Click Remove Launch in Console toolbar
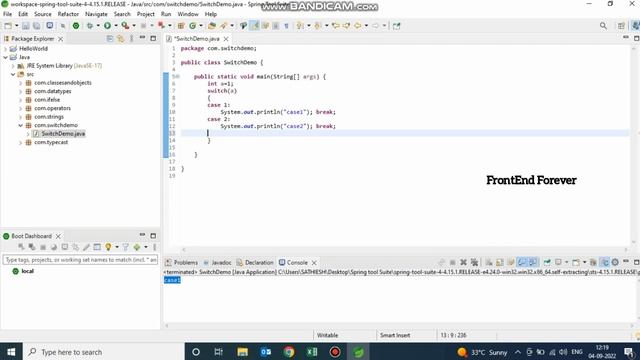640x360 pixels. click(463, 262)
